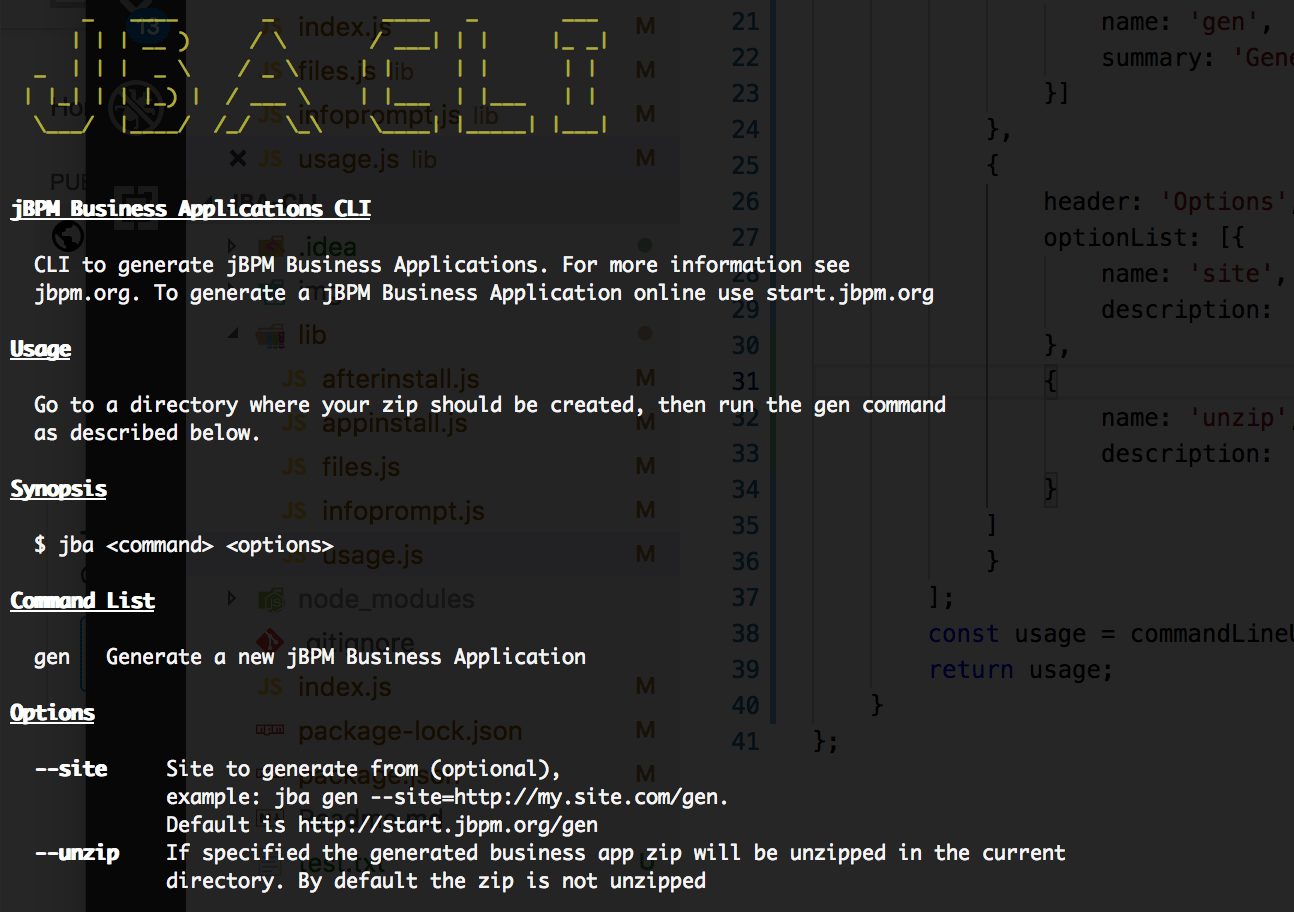The image size is (1294, 912).
Task: Click the 'Synopsis' heading in terminal
Action: point(58,489)
